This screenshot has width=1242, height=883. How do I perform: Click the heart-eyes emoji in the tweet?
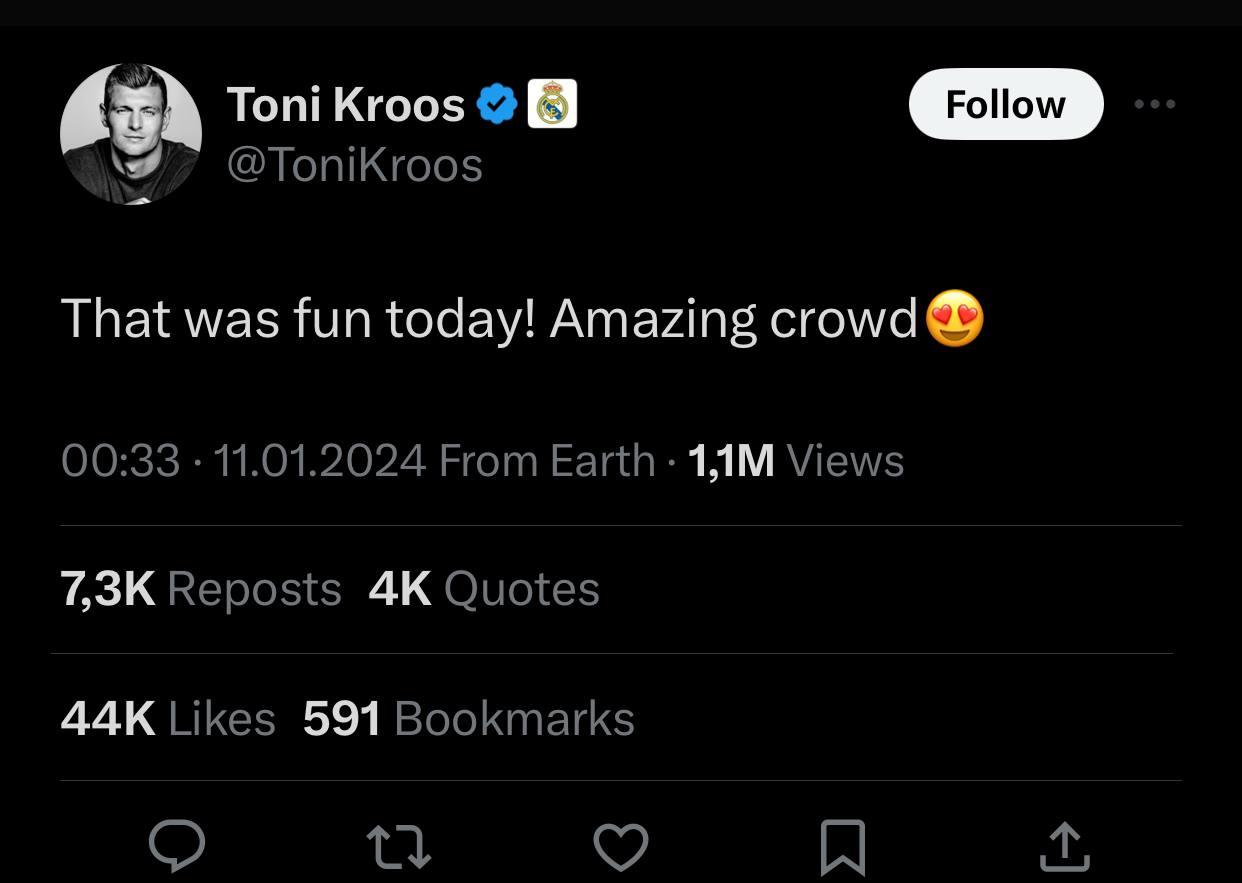pyautogui.click(x=955, y=319)
